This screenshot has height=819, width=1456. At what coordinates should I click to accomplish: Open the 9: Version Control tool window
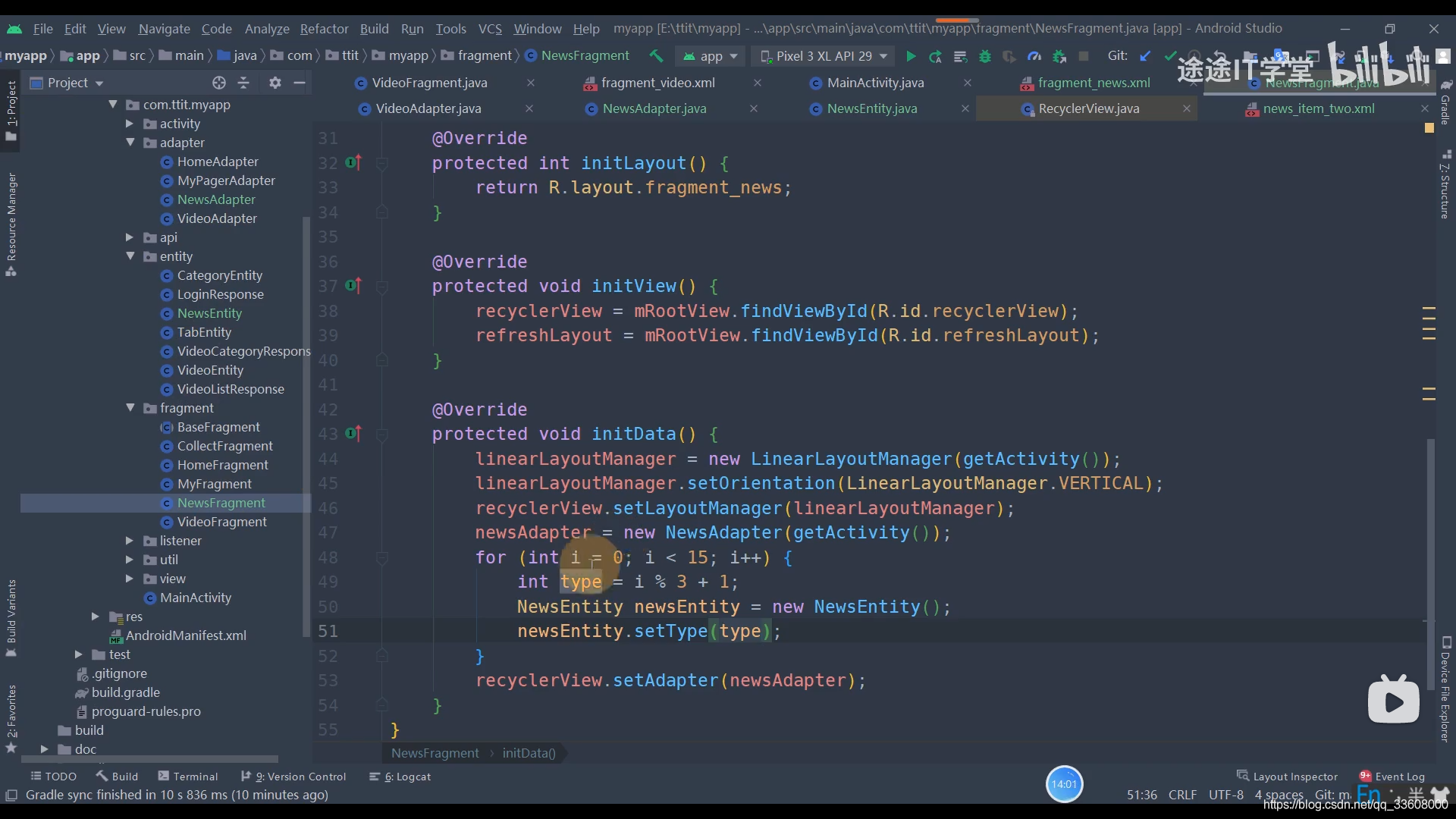(293, 776)
